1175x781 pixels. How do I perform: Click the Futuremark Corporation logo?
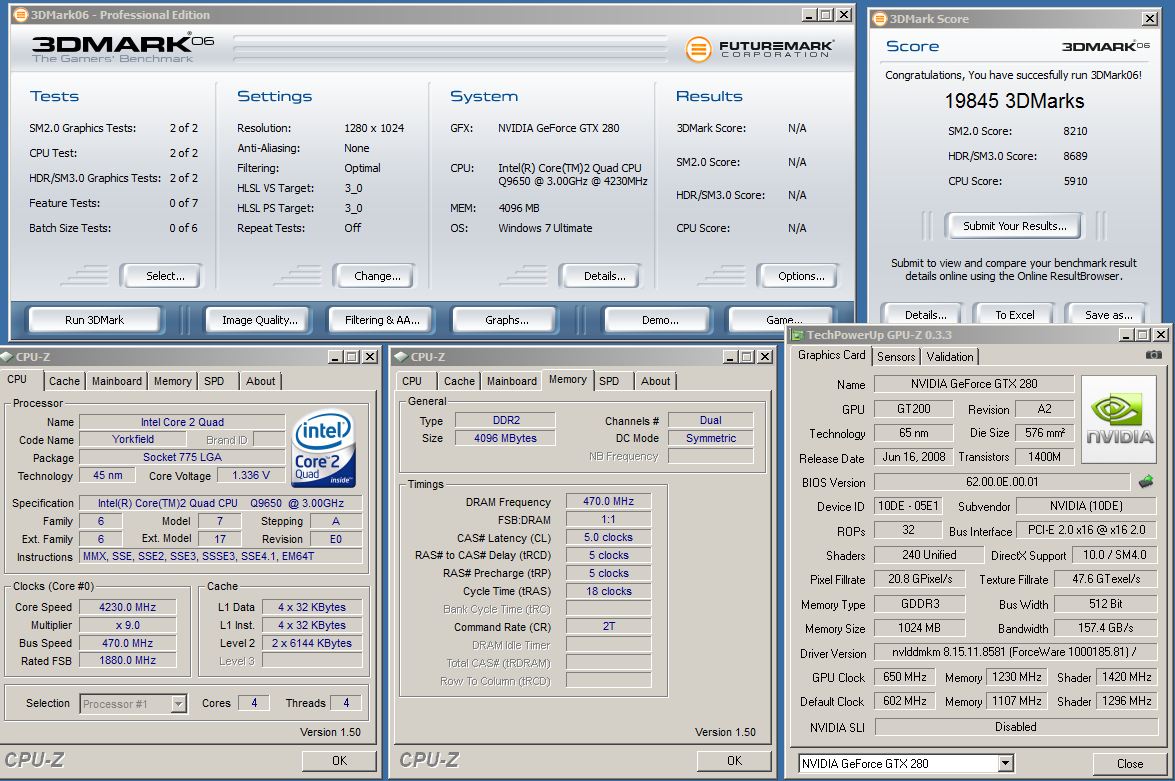[x=759, y=49]
